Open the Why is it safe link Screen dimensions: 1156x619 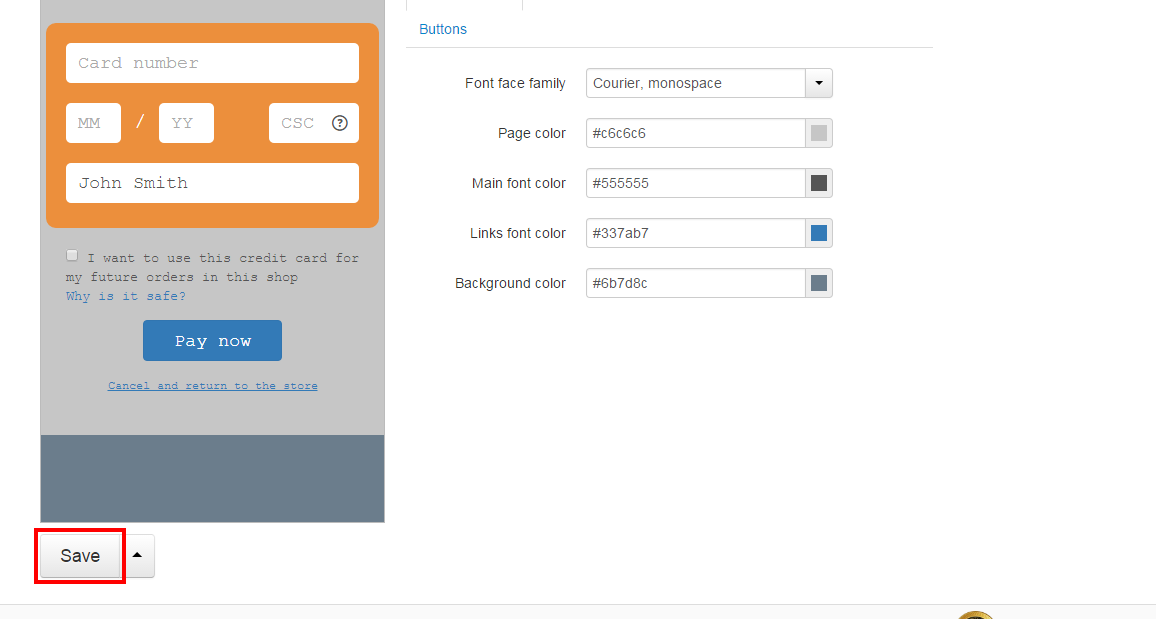click(126, 296)
